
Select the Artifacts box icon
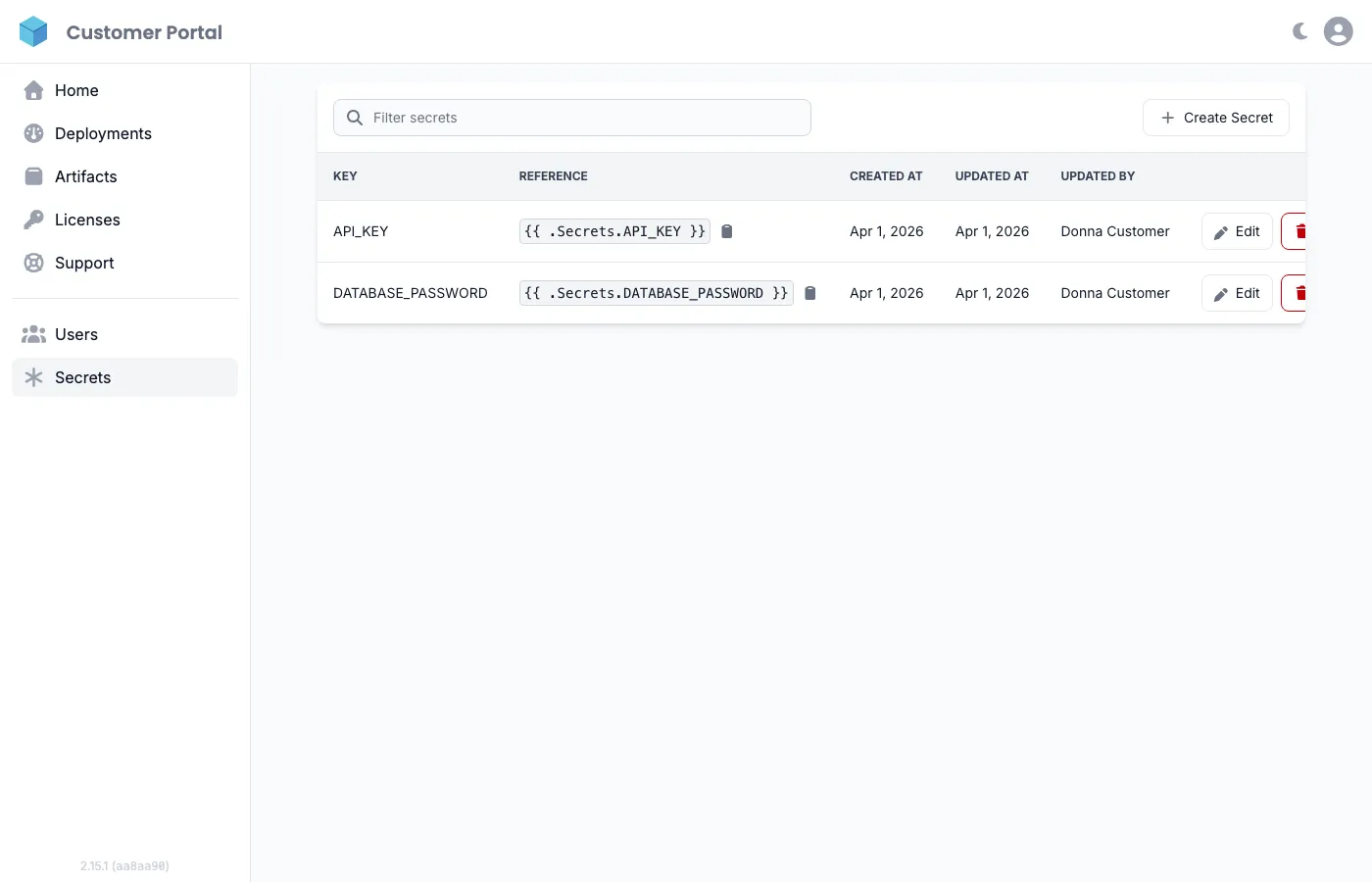coord(33,176)
